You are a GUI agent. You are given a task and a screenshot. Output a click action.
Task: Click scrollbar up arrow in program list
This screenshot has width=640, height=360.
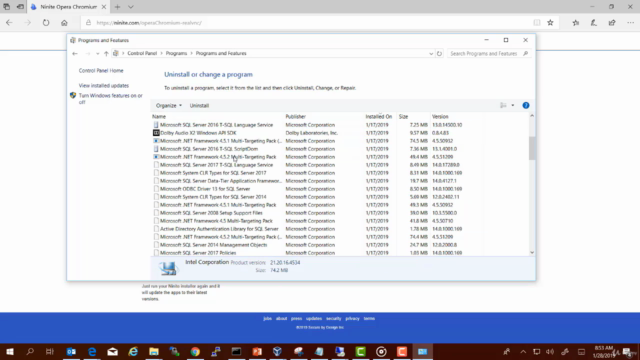[532, 116]
